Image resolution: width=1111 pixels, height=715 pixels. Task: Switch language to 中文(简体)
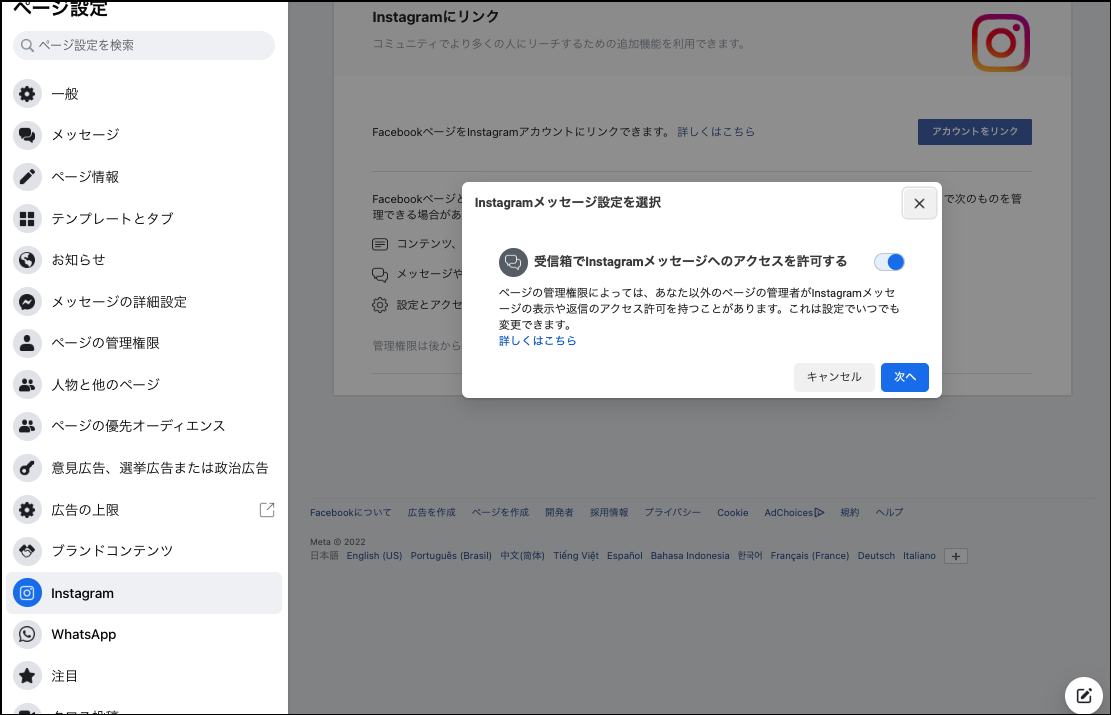point(522,556)
